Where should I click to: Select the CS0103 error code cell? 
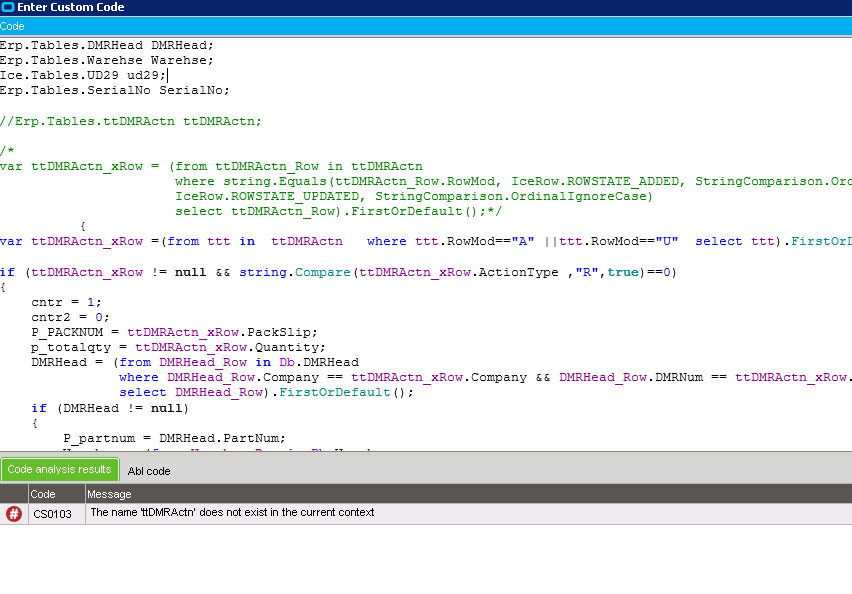(x=57, y=514)
